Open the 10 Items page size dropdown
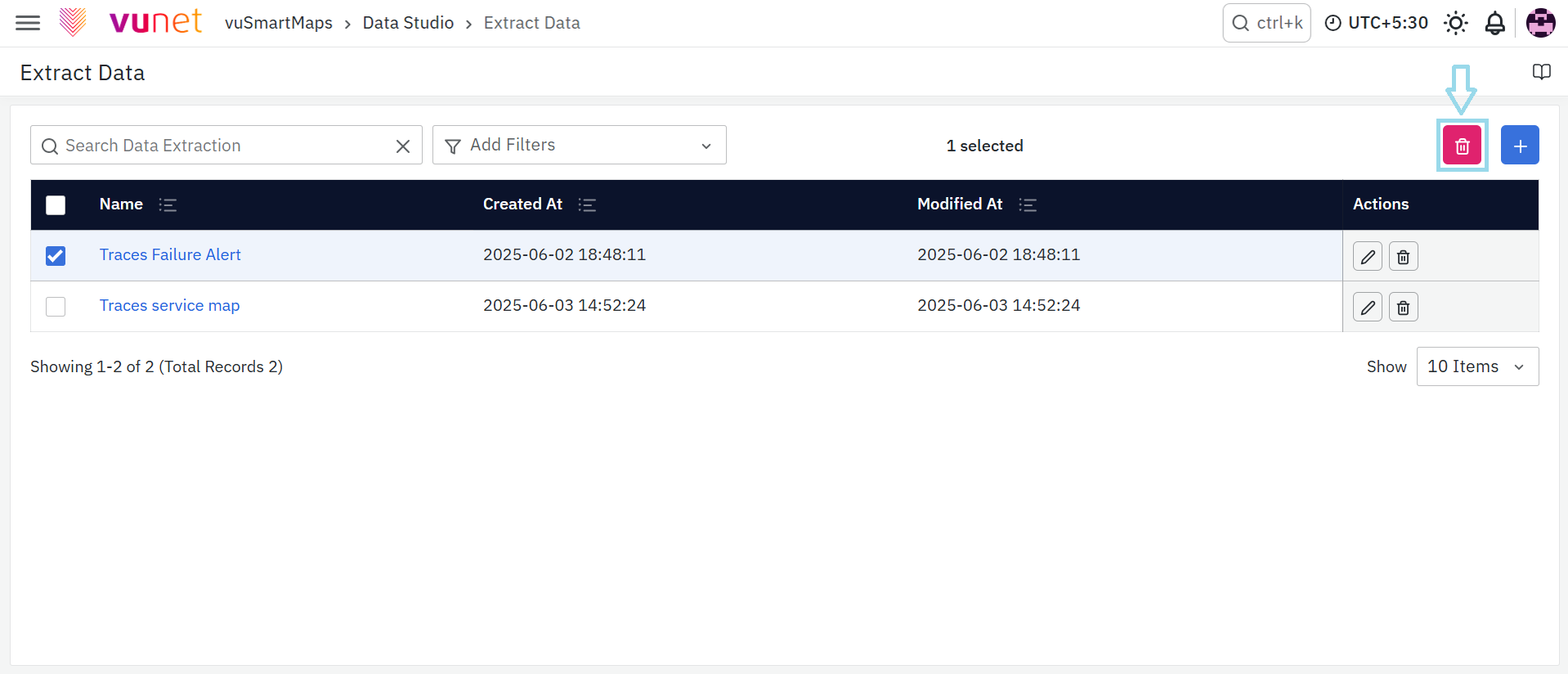 tap(1477, 366)
